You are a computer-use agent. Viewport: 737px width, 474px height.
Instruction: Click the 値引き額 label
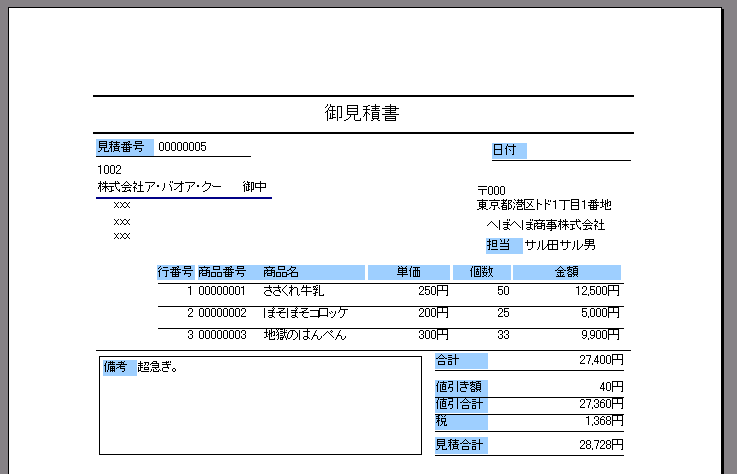click(461, 387)
